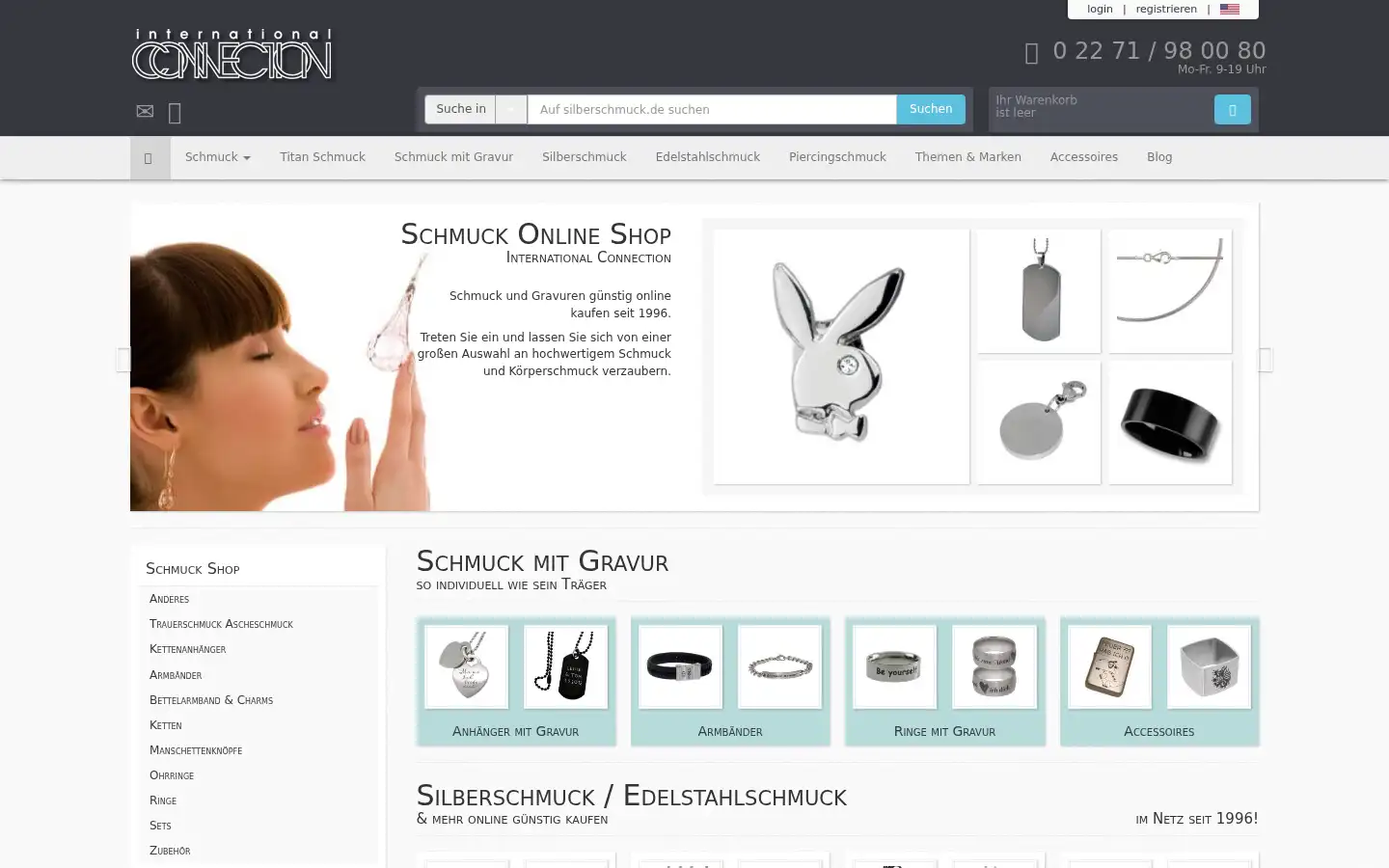Go to previous slide with left arrow
Viewport: 1389px width, 868px height.
(x=123, y=359)
